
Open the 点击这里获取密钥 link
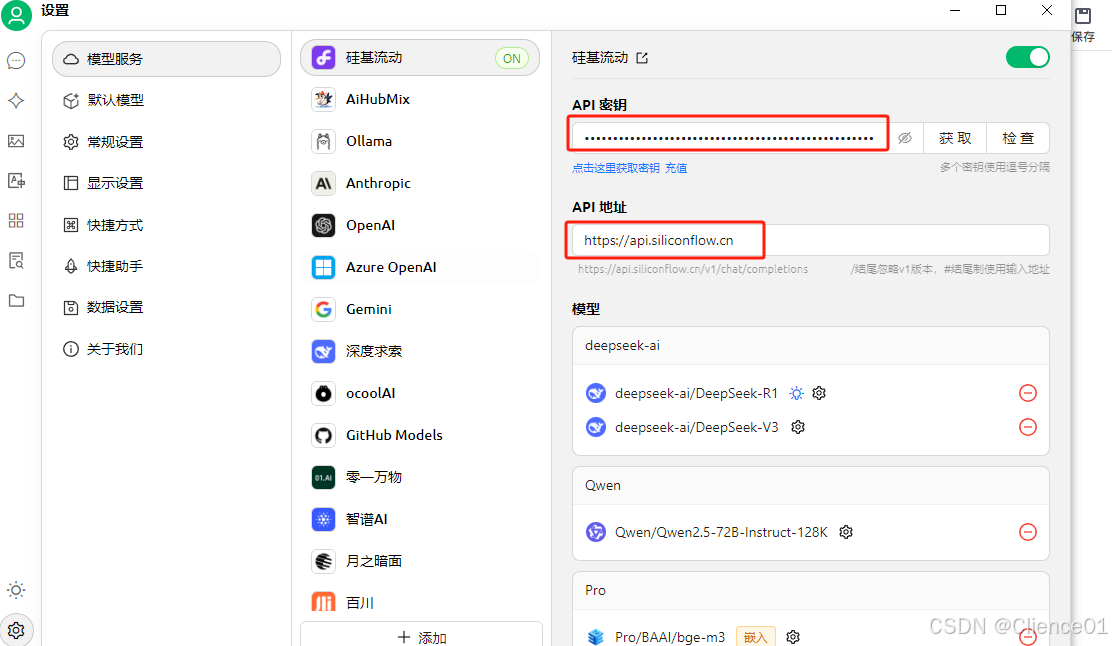[616, 168]
